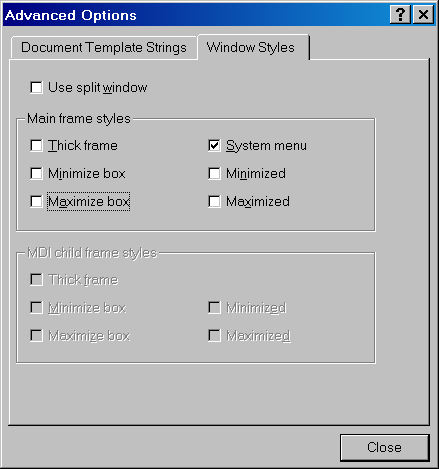Click the grayed MDI child Maximize box checkbox
Viewport: 439px width, 469px height.
36,336
